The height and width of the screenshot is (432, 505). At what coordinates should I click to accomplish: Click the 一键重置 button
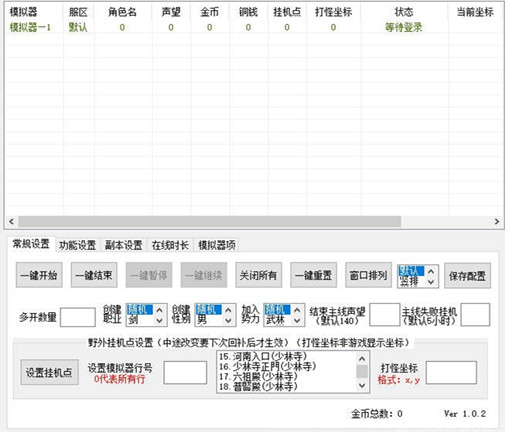click(314, 275)
